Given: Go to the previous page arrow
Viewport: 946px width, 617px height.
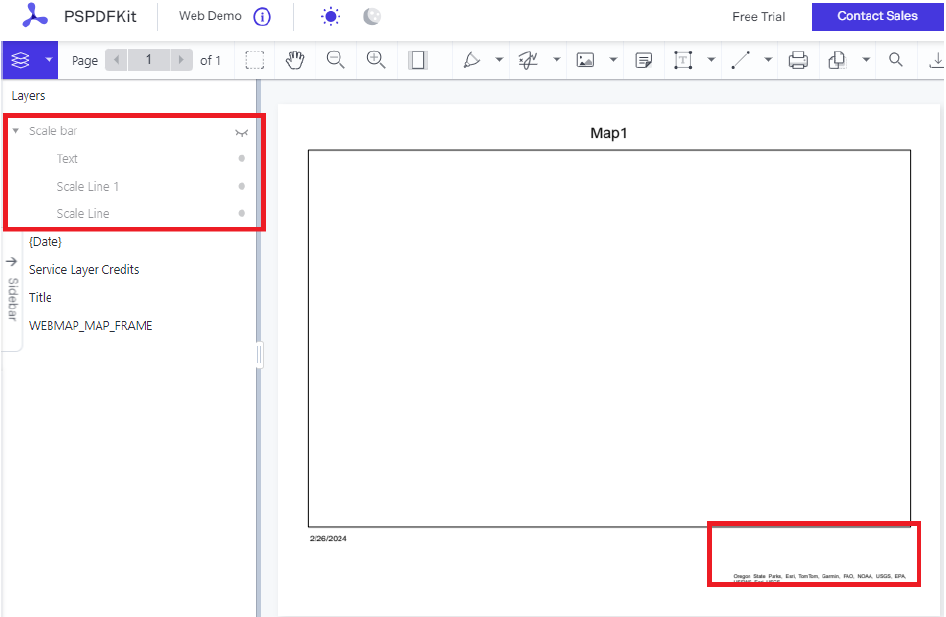Looking at the screenshot, I should tap(116, 60).
